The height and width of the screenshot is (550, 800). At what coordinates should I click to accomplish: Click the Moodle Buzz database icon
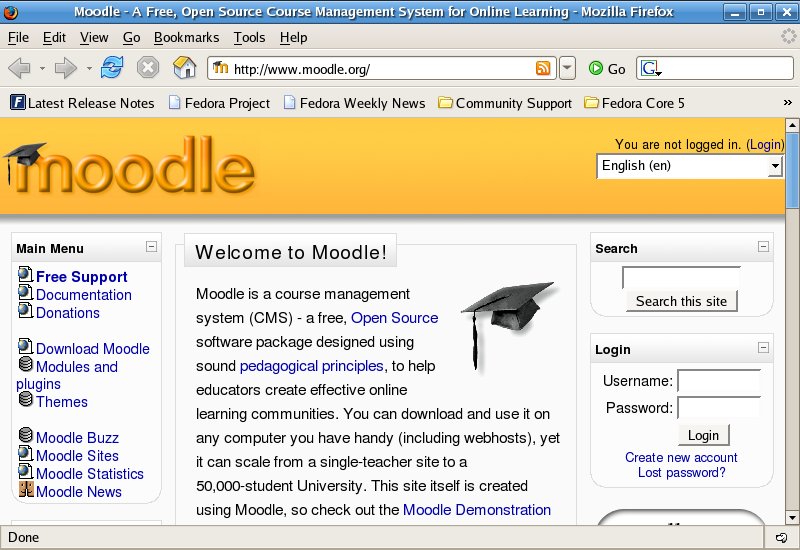coord(26,435)
